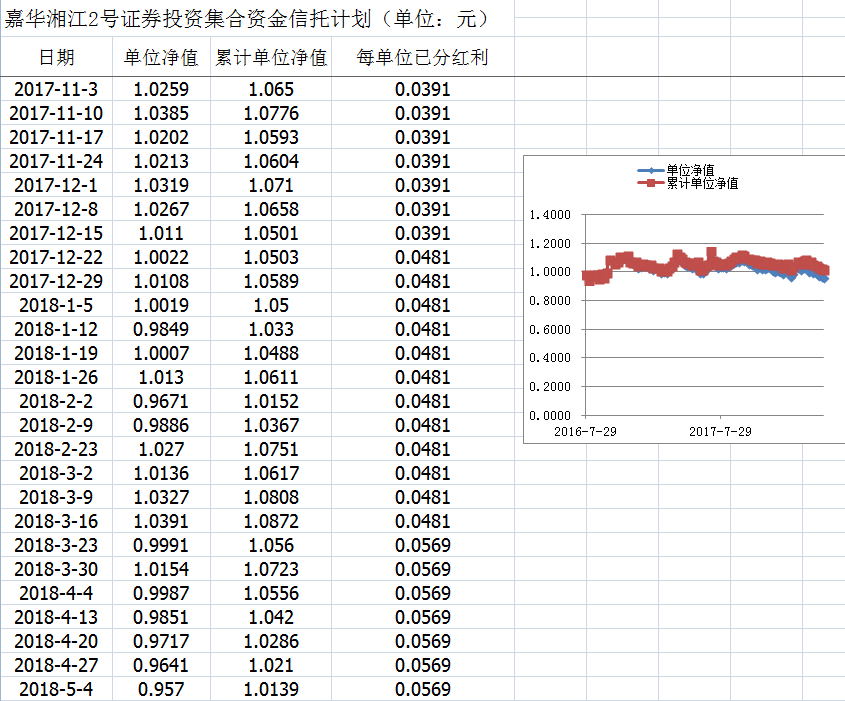
Task: Select the cell showing 0.957
Action: (x=161, y=689)
